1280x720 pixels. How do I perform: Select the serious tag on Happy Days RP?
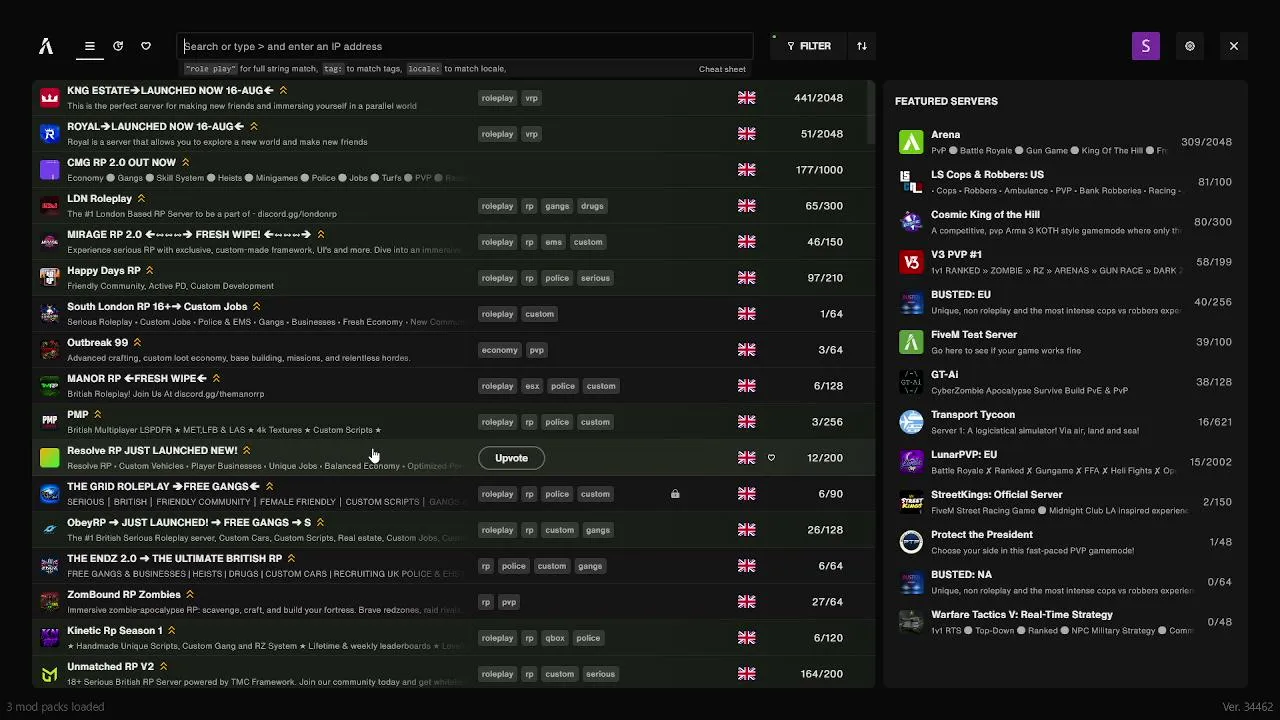click(x=595, y=278)
